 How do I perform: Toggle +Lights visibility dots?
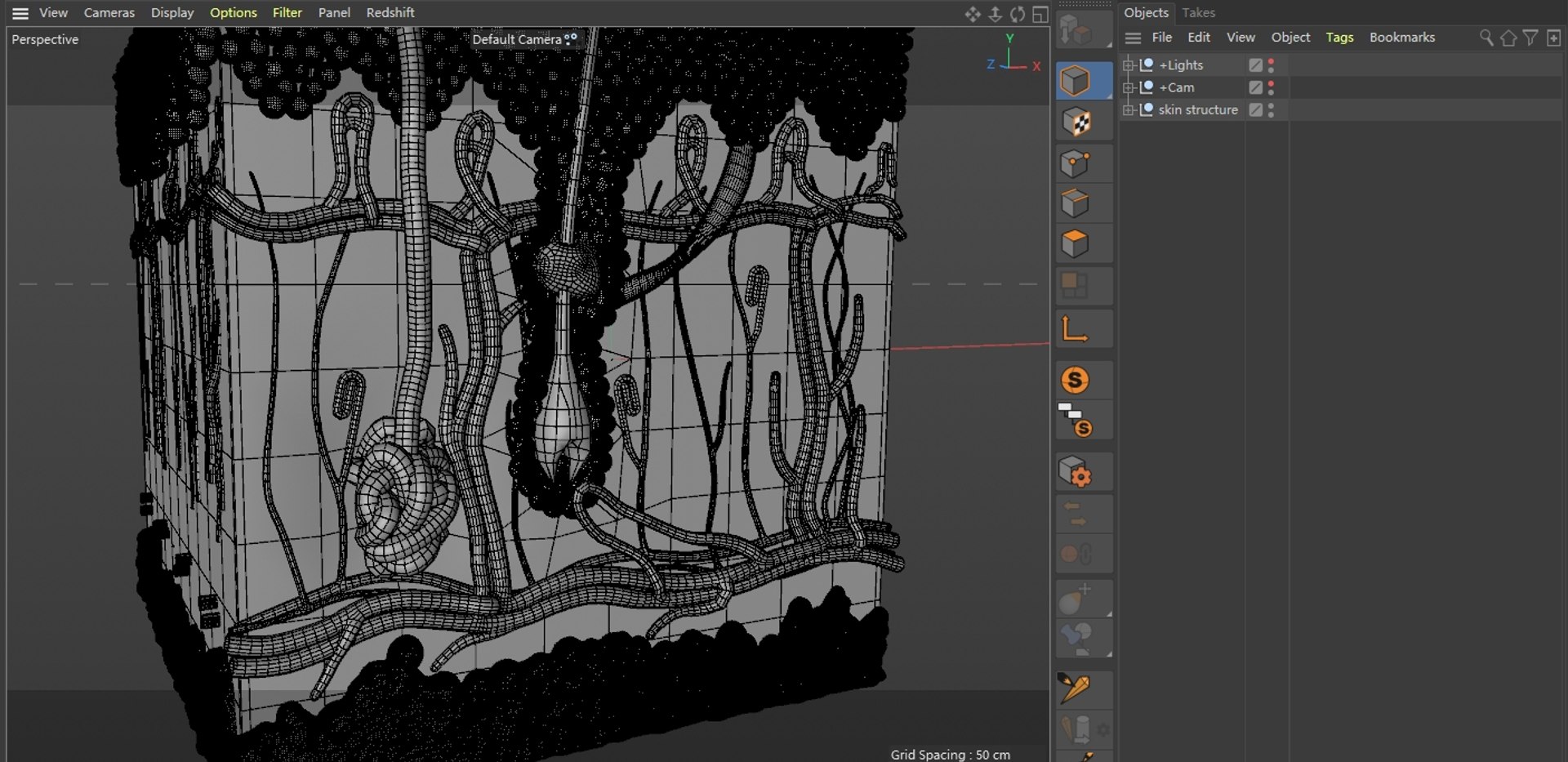pyautogui.click(x=1271, y=65)
